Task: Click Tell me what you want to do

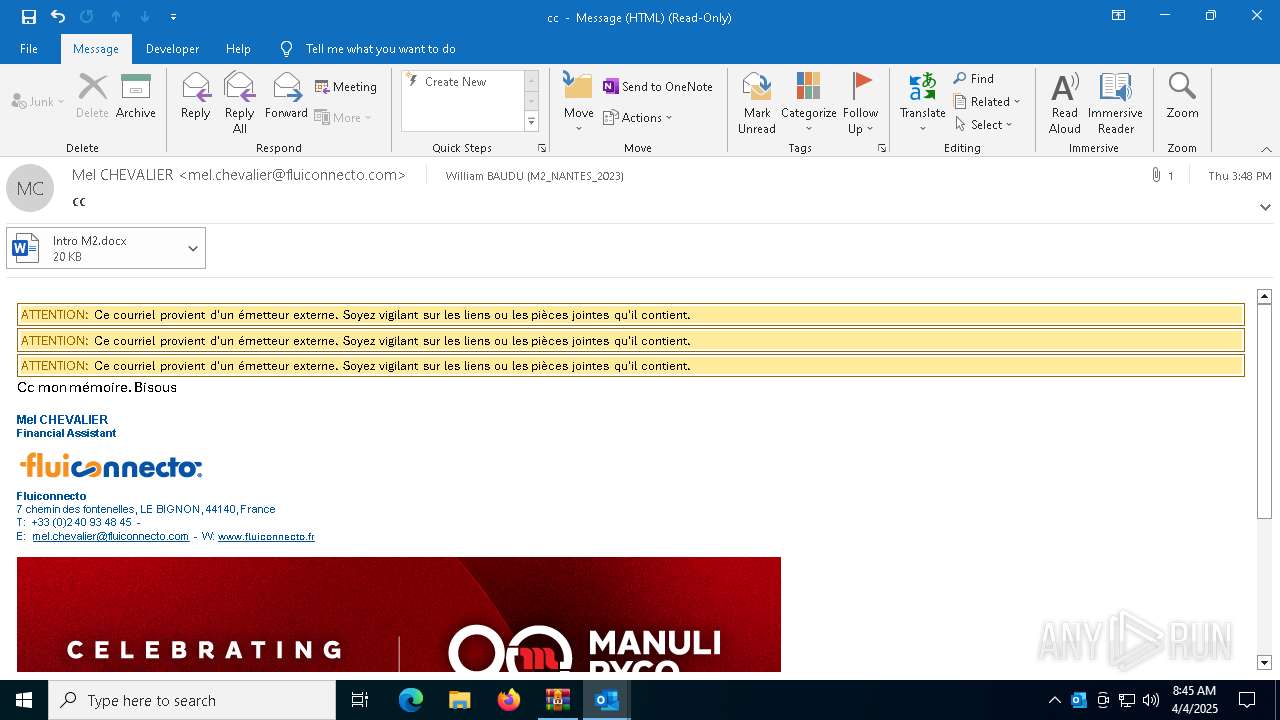Action: point(380,48)
